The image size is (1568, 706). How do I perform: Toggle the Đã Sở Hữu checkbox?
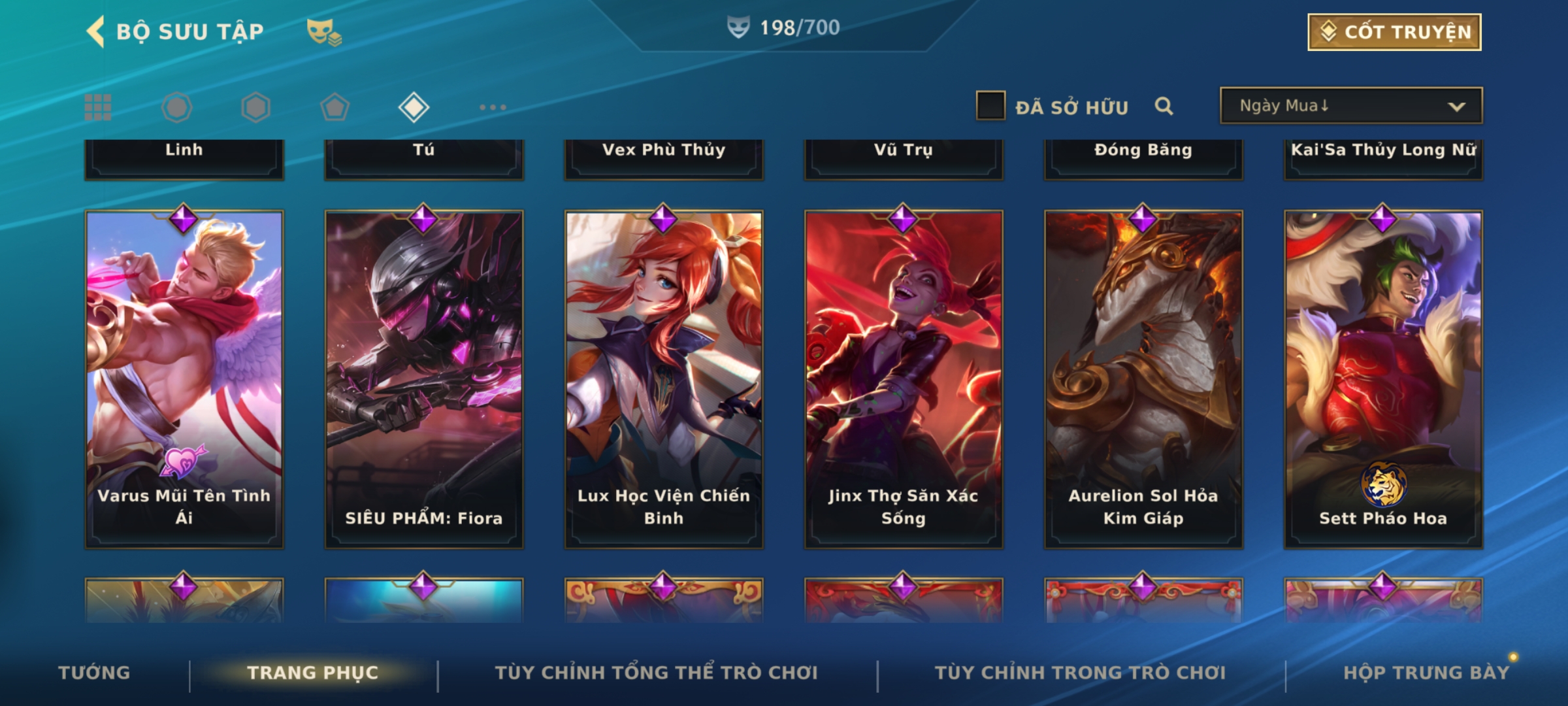pyautogui.click(x=990, y=106)
